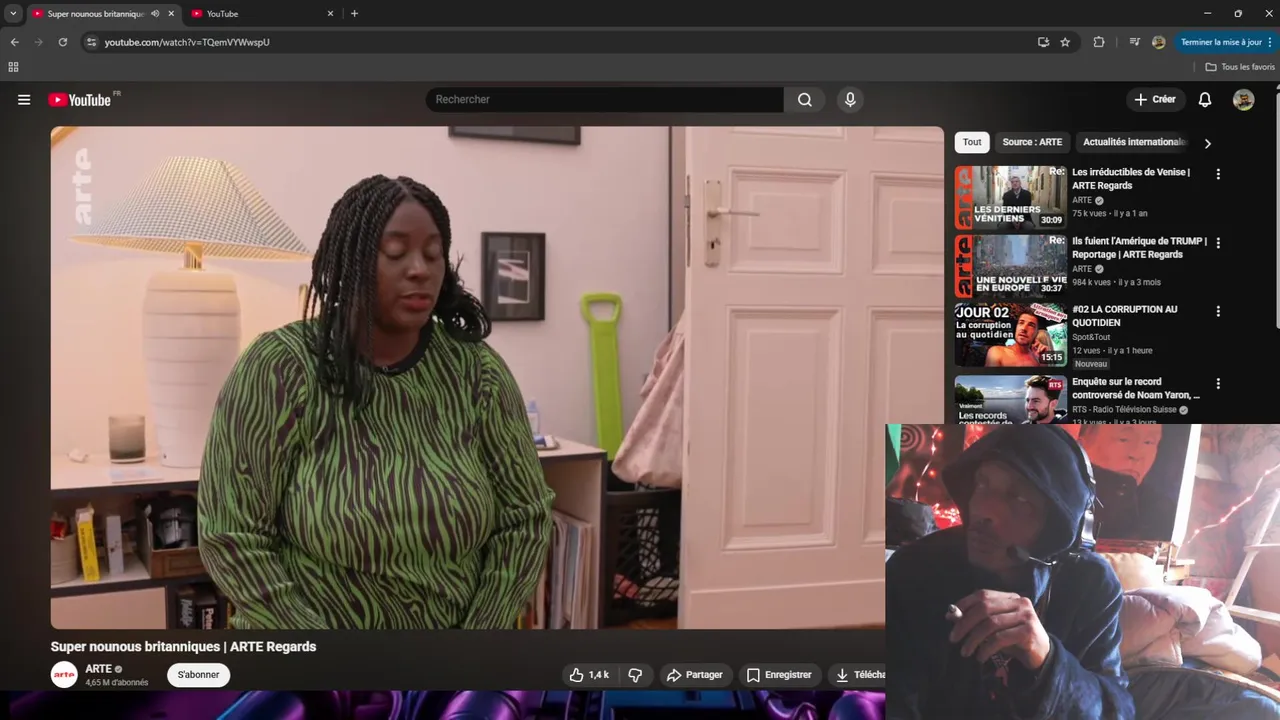Viewport: 1280px width, 720px height.
Task: Open YouTube notifications bell
Action: 1205,100
